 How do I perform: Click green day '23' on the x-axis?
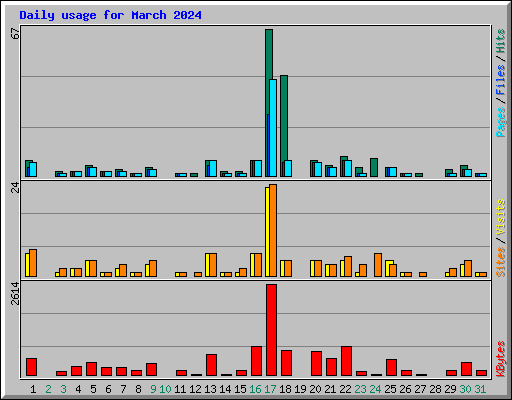tap(360, 389)
